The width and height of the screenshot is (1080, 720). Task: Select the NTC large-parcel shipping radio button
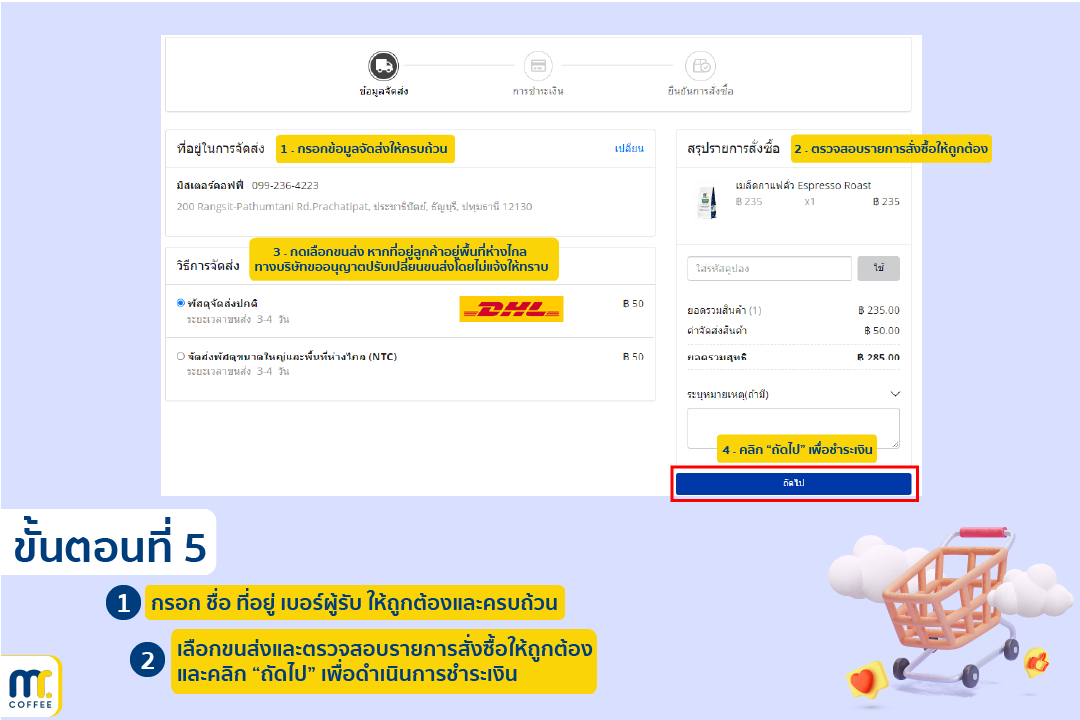pos(180,356)
